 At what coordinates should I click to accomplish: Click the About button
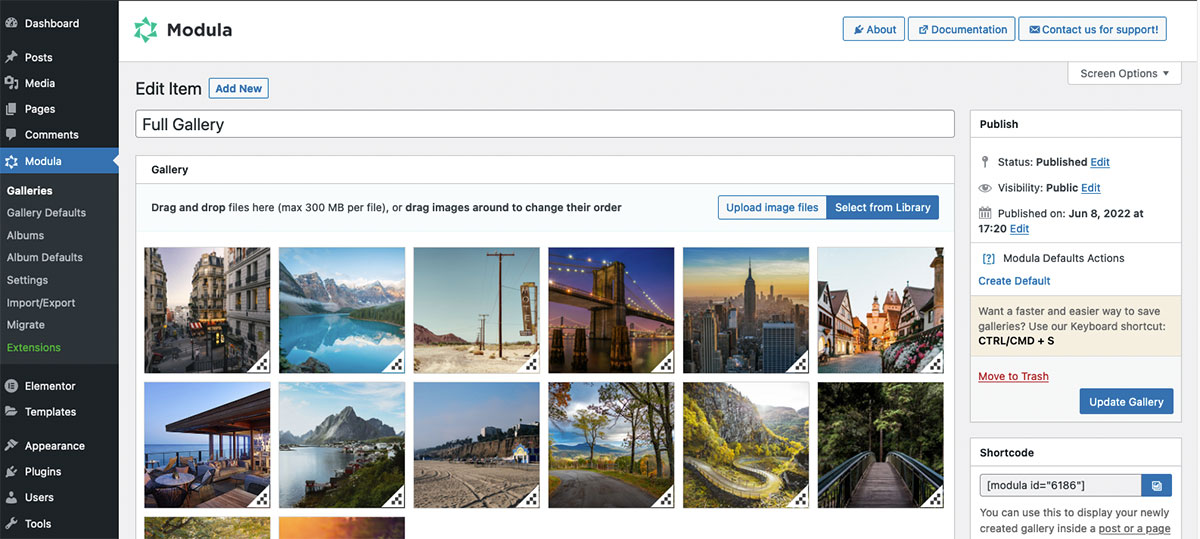click(x=874, y=29)
